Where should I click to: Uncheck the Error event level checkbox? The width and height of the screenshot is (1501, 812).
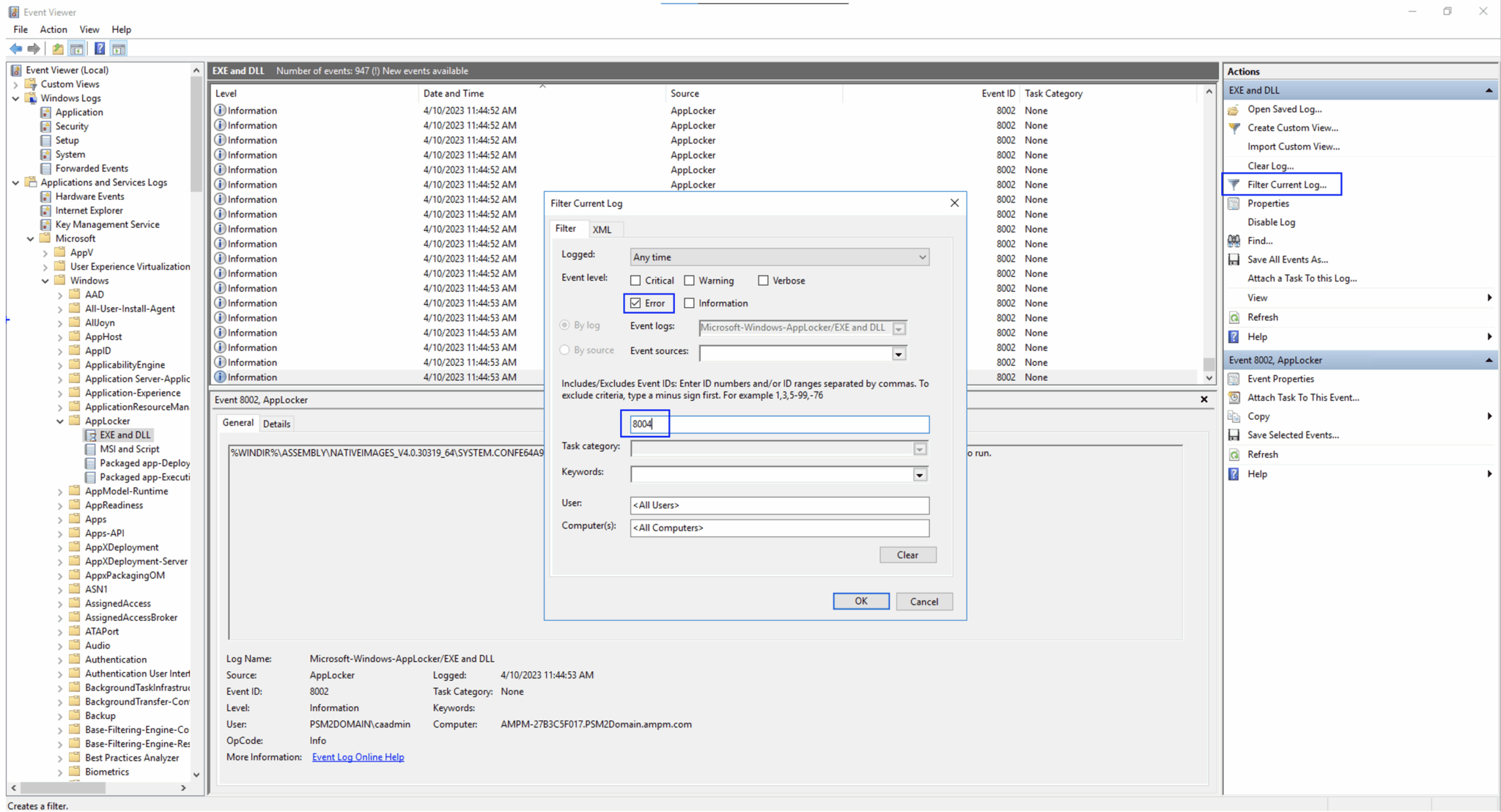(635, 303)
